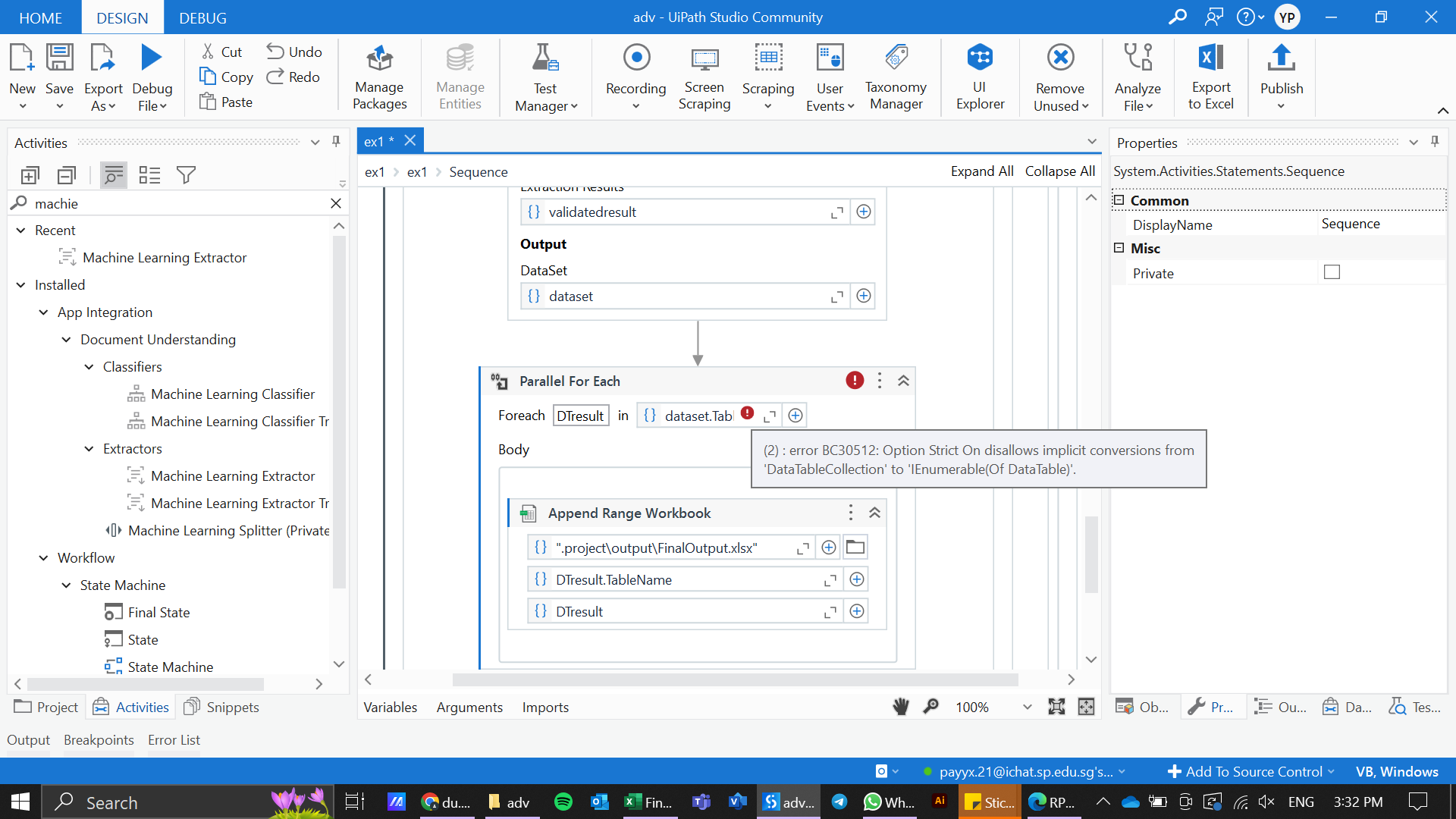Collapse the State Machine folder node
Viewport: 1456px width, 819px height.
[x=66, y=585]
